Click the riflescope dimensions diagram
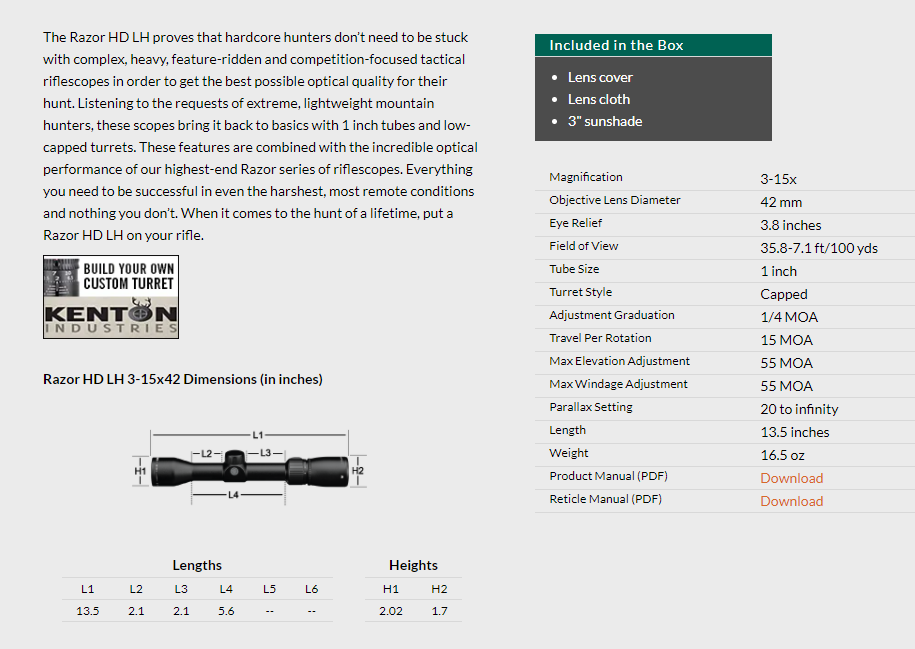 click(x=250, y=467)
